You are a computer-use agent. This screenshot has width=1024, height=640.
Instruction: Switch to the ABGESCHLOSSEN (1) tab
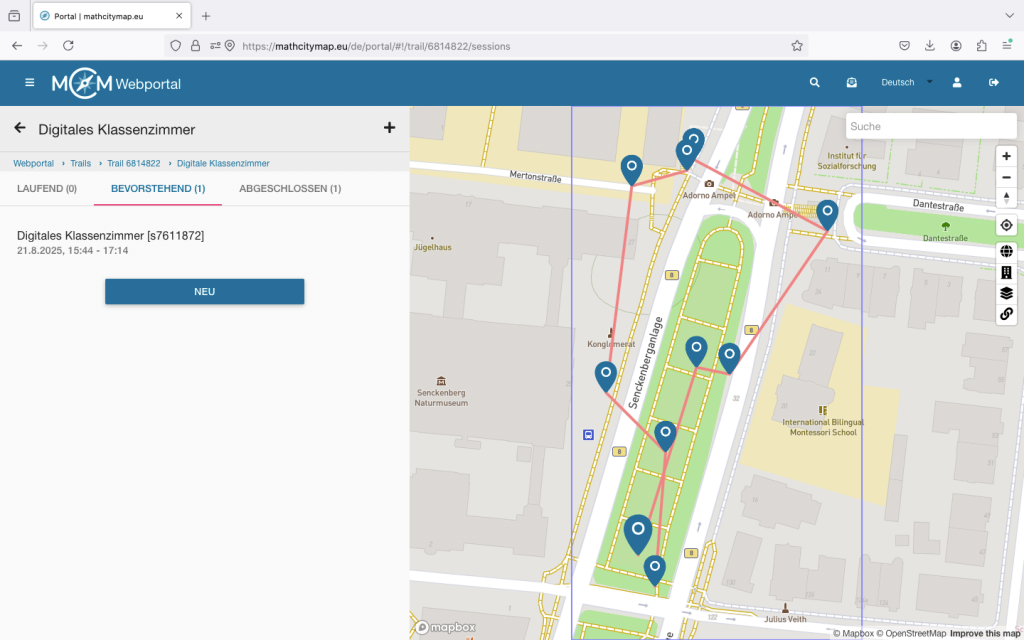point(290,188)
